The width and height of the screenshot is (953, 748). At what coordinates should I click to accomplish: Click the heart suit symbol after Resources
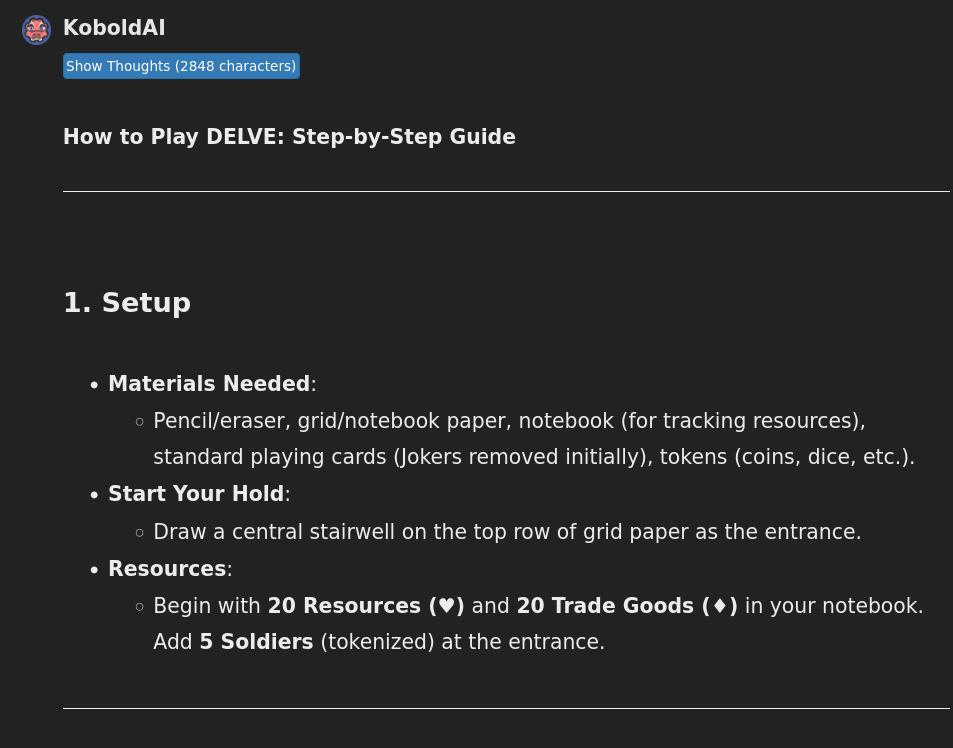(447, 606)
